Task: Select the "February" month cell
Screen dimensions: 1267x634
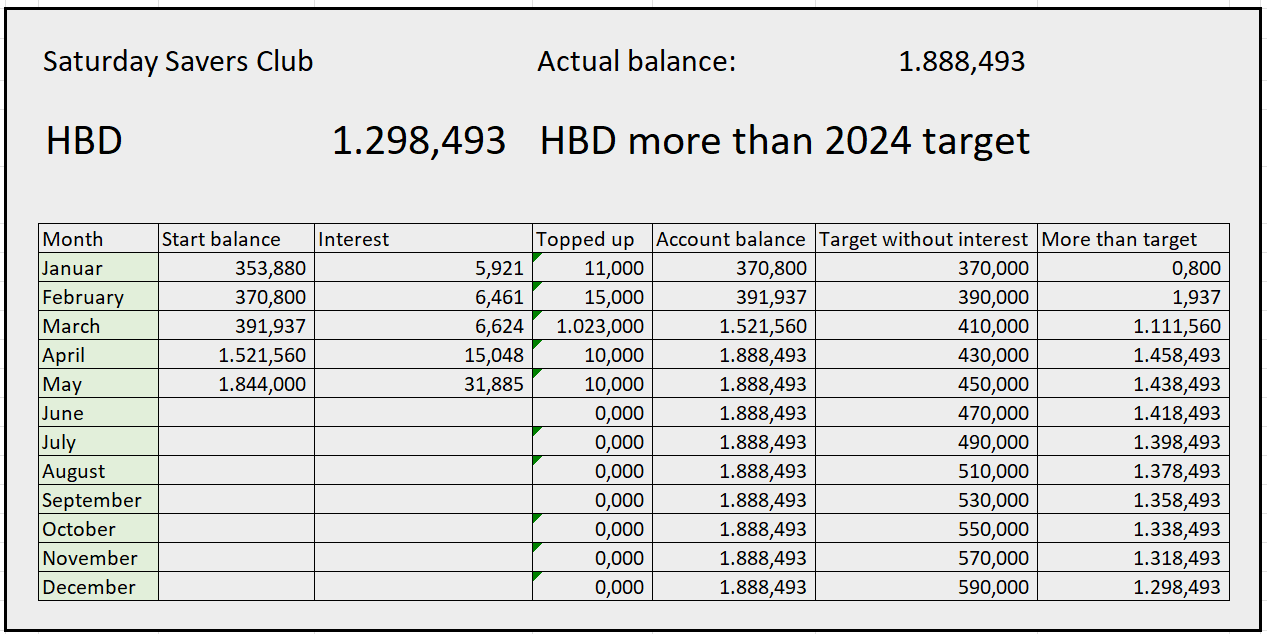Action: (x=98, y=296)
